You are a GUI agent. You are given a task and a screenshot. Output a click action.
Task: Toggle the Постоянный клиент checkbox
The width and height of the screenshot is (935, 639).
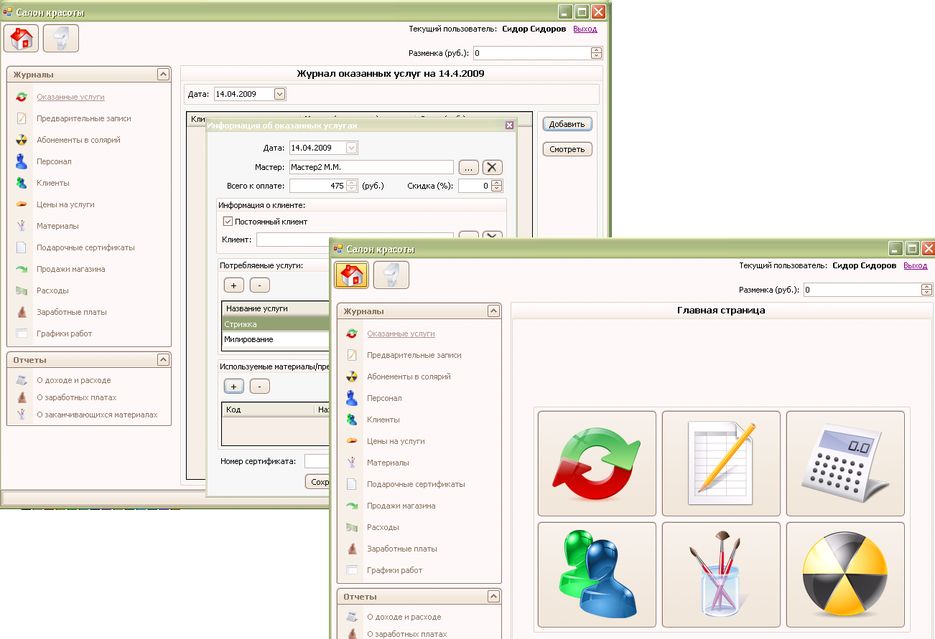pyautogui.click(x=227, y=221)
